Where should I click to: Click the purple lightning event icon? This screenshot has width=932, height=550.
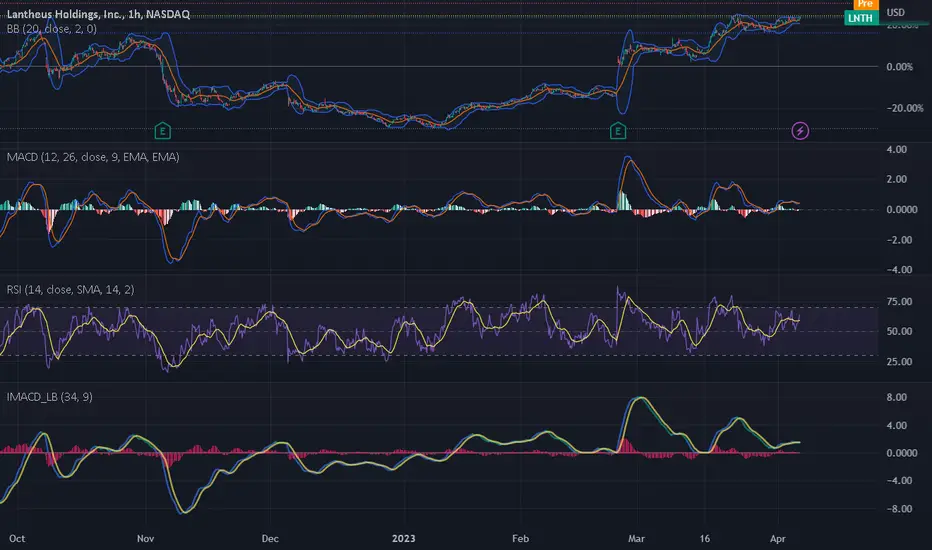pos(800,131)
